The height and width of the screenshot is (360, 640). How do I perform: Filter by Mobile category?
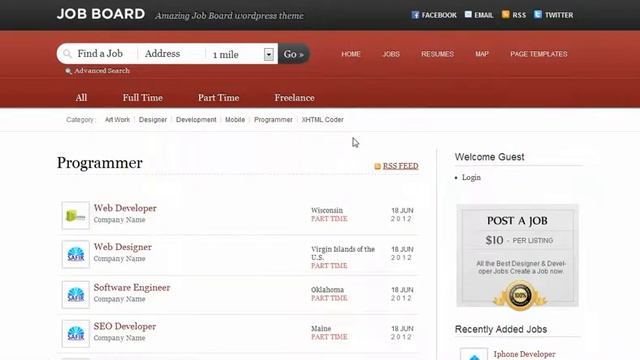pos(235,120)
